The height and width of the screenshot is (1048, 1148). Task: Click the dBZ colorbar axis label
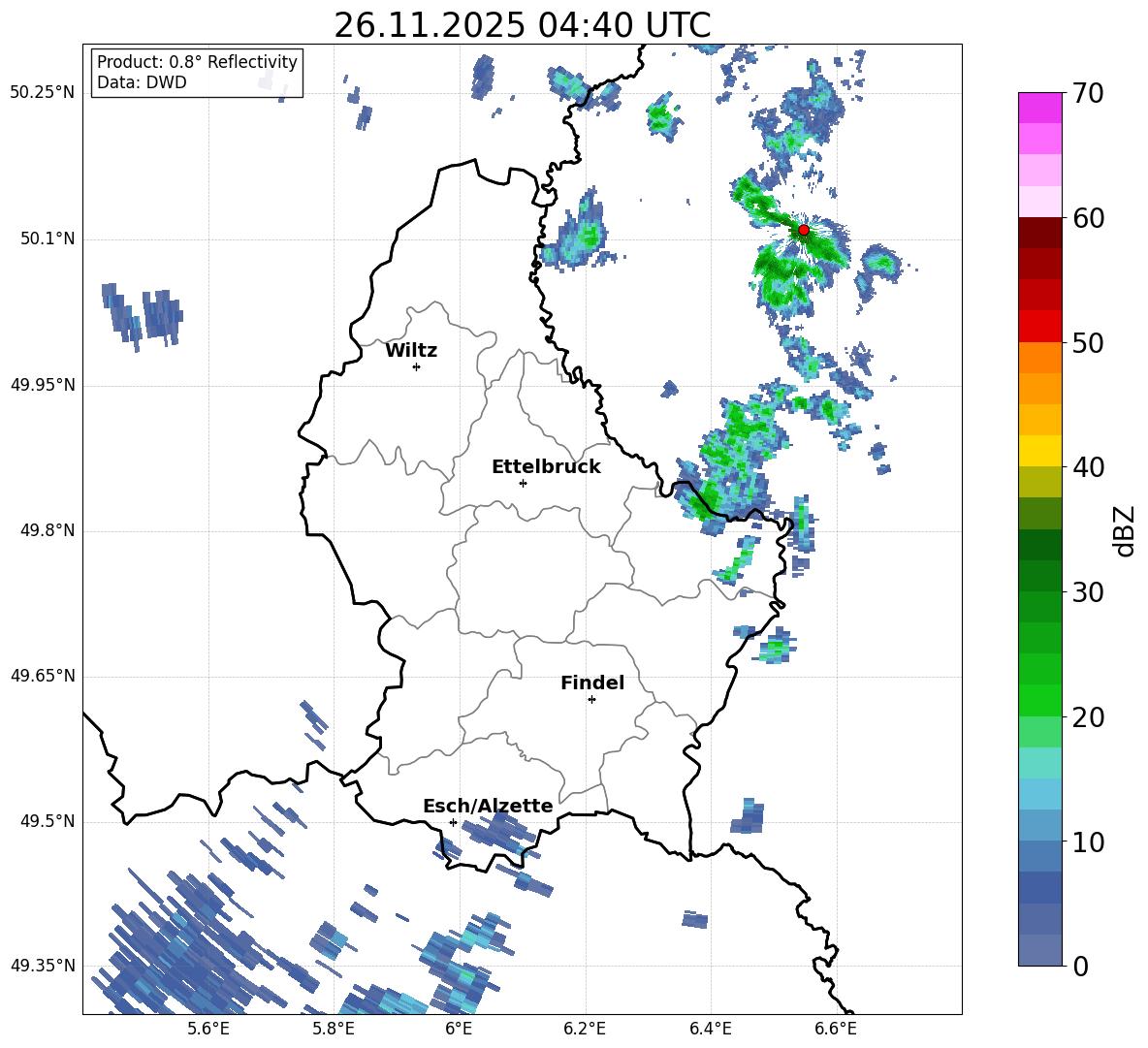(1126, 530)
